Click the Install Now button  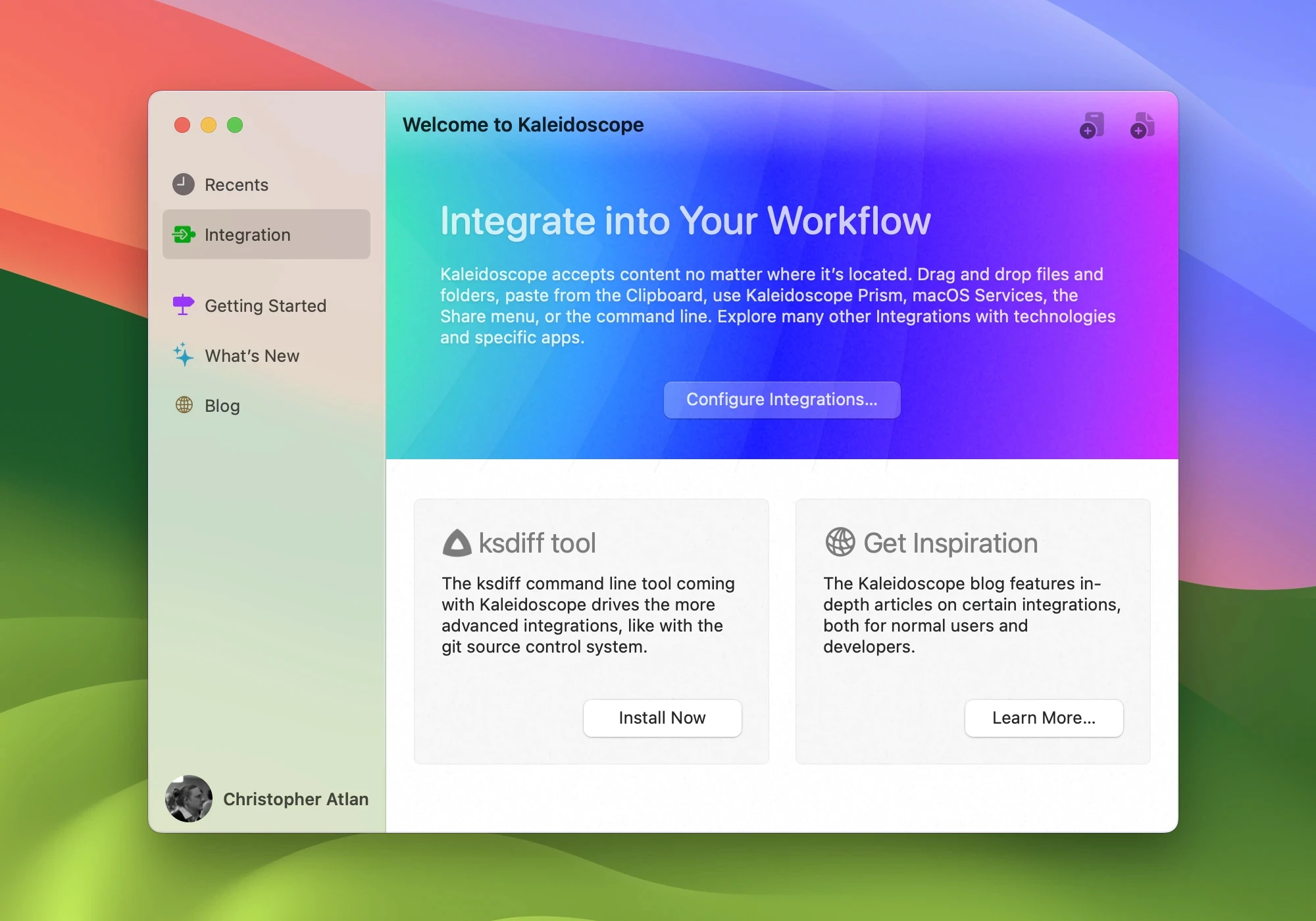663,718
